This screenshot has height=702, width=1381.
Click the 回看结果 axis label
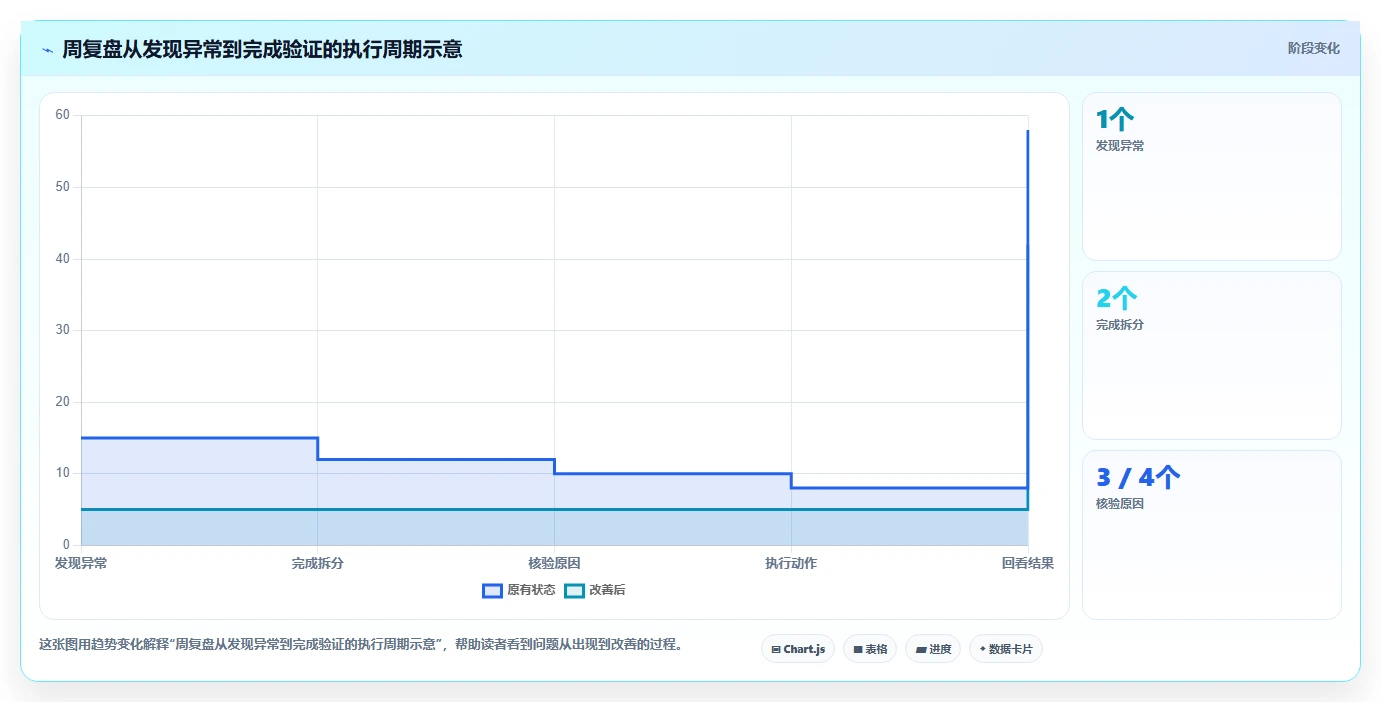1028,563
